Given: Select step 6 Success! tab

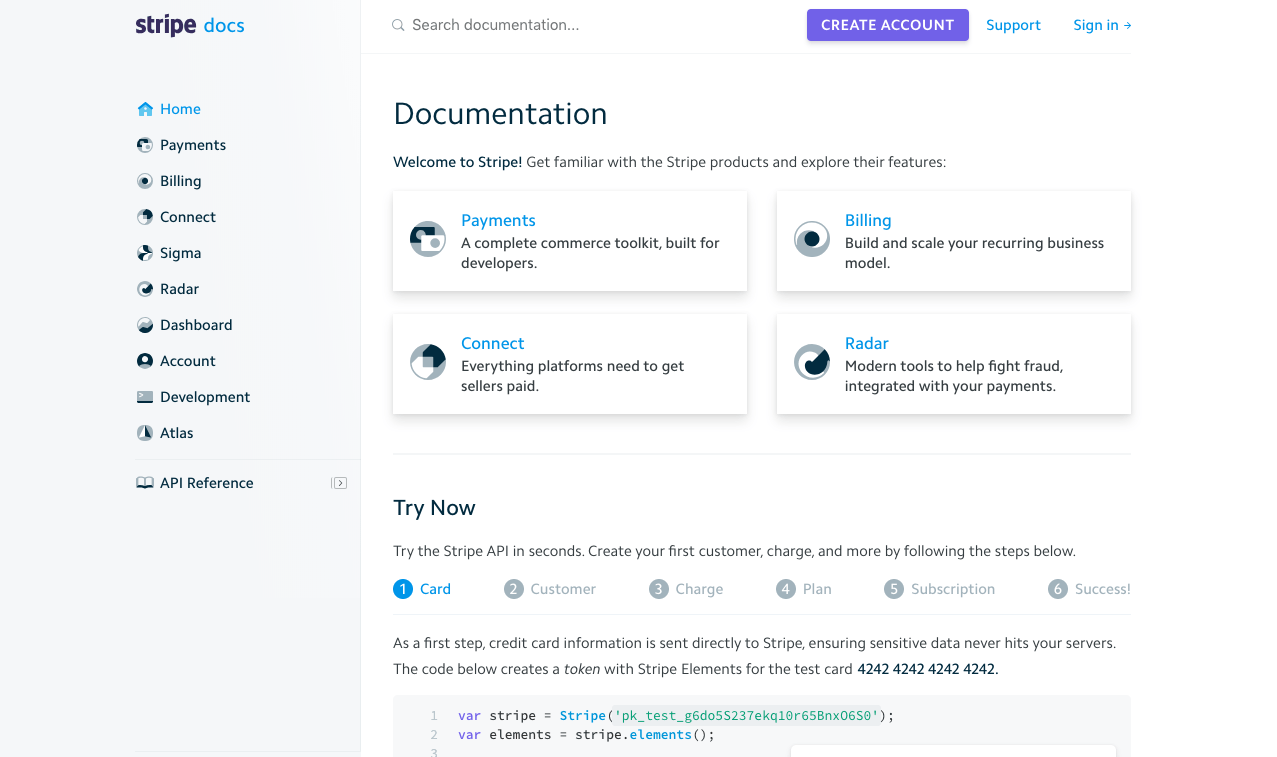Looking at the screenshot, I should (1090, 589).
